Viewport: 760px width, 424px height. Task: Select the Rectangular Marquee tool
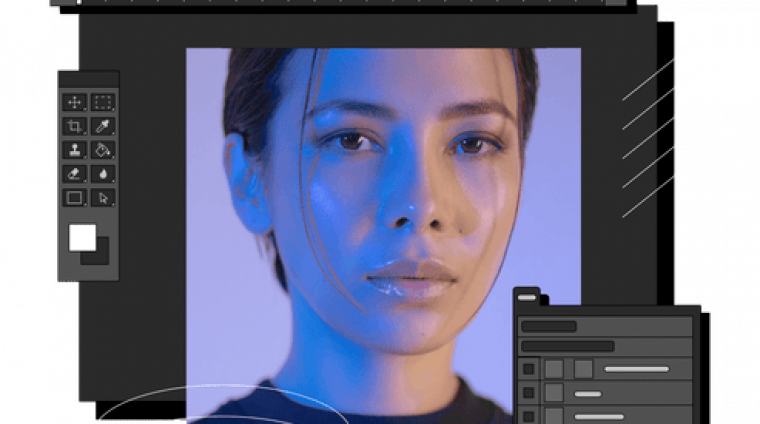click(x=103, y=102)
